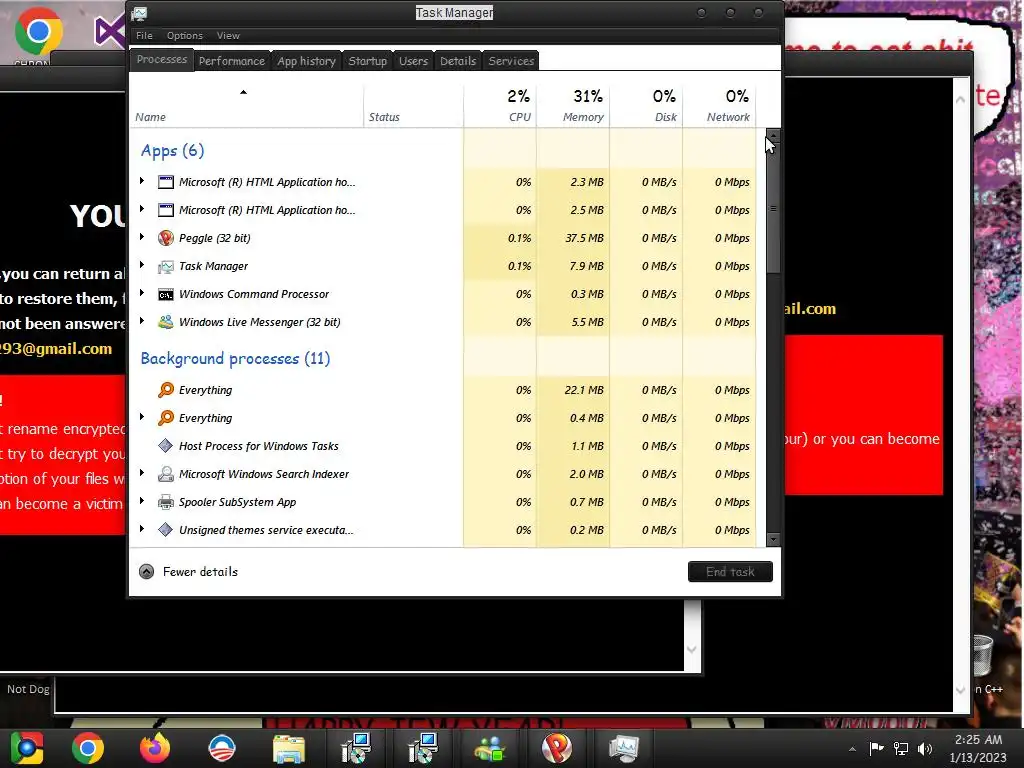Viewport: 1024px width, 768px height.
Task: Open Google Chrome from the taskbar
Action: pyautogui.click(x=88, y=748)
